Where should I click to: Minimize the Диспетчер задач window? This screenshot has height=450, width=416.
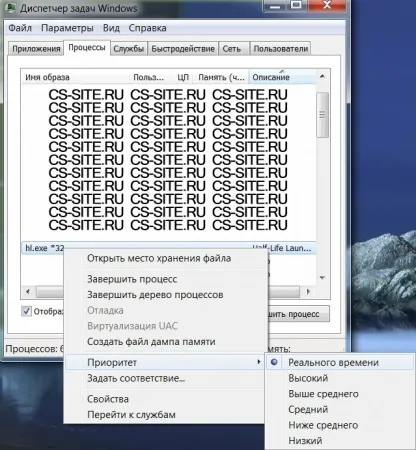click(275, 6)
